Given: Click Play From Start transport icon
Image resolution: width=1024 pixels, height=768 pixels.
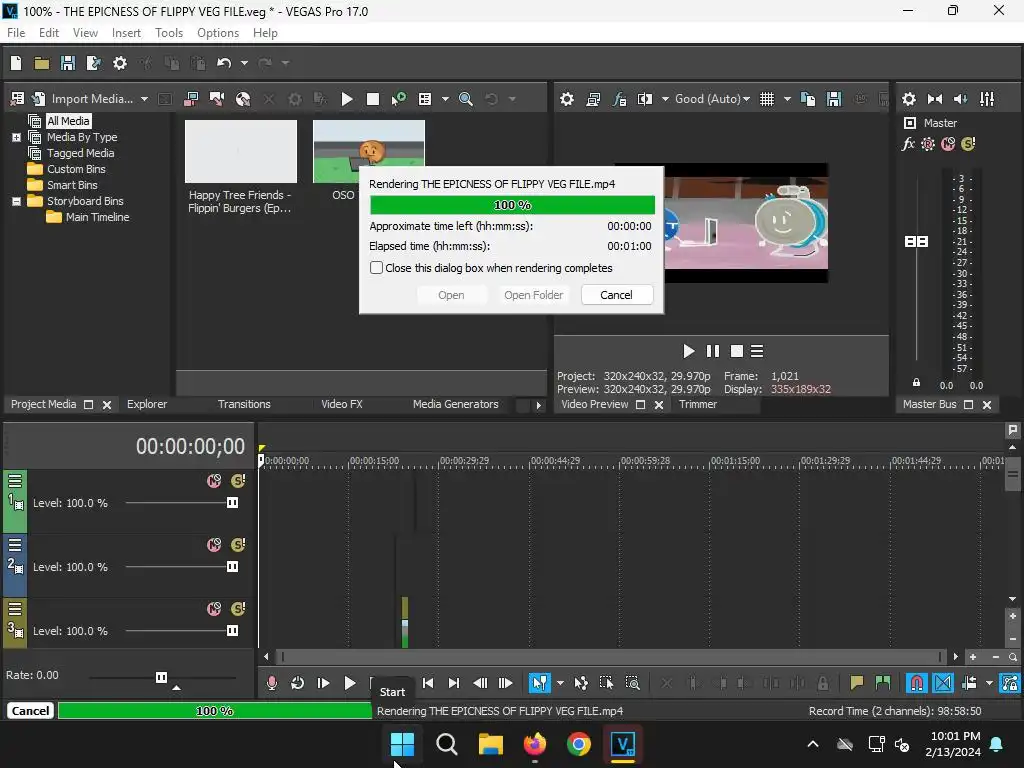Looking at the screenshot, I should (x=323, y=683).
